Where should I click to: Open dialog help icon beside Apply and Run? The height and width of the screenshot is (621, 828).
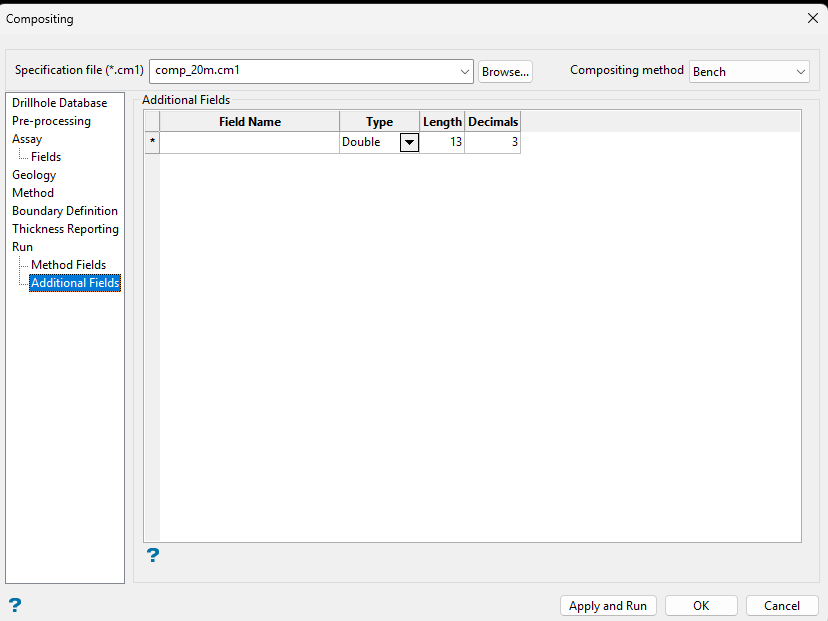[15, 605]
